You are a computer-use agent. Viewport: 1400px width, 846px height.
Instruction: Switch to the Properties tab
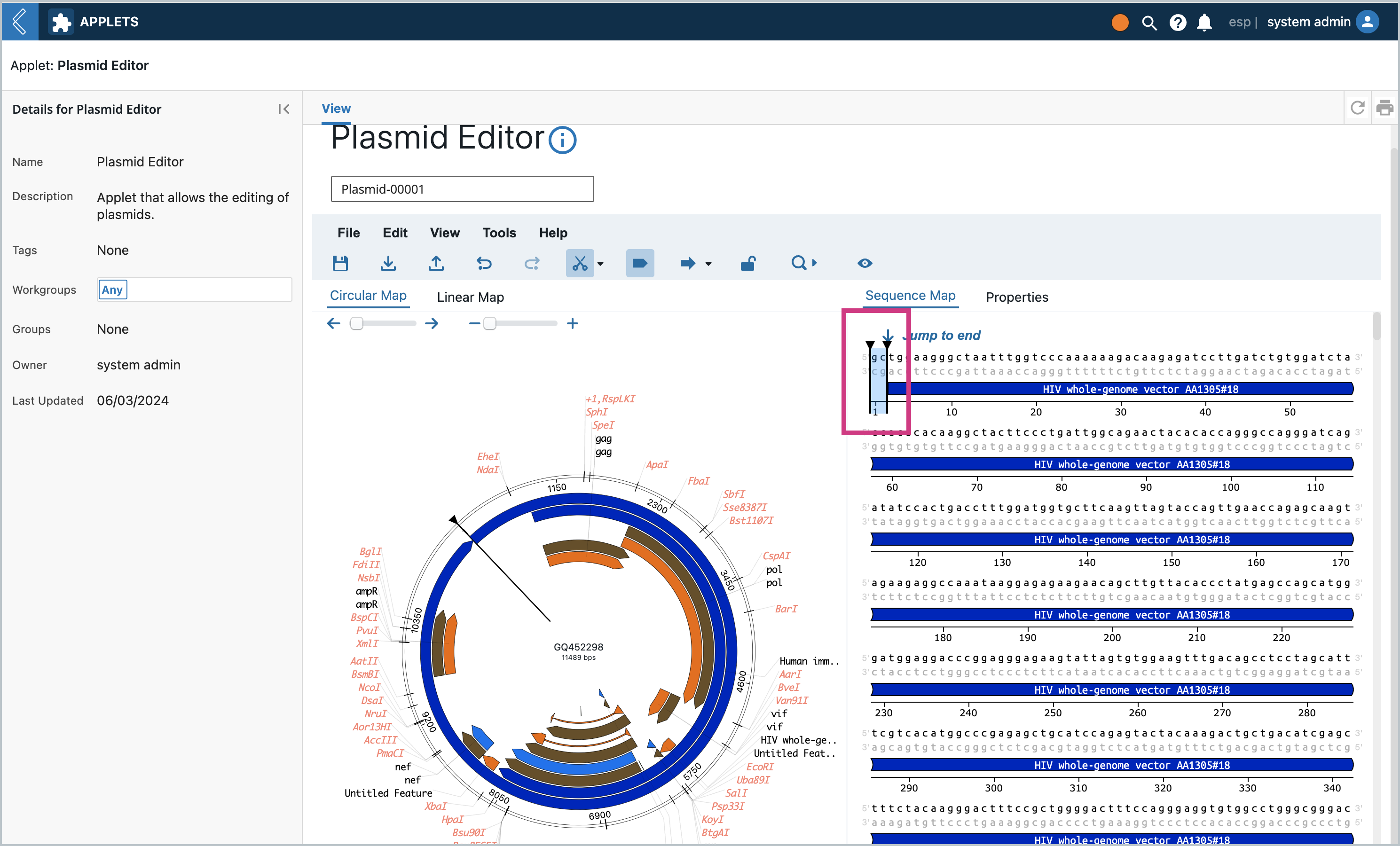tap(1016, 297)
